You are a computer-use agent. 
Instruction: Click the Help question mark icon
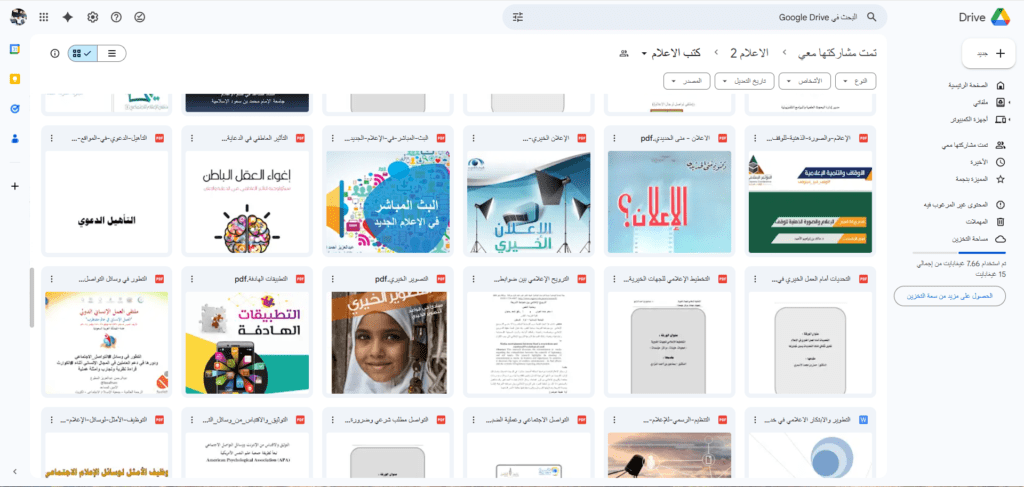[116, 17]
